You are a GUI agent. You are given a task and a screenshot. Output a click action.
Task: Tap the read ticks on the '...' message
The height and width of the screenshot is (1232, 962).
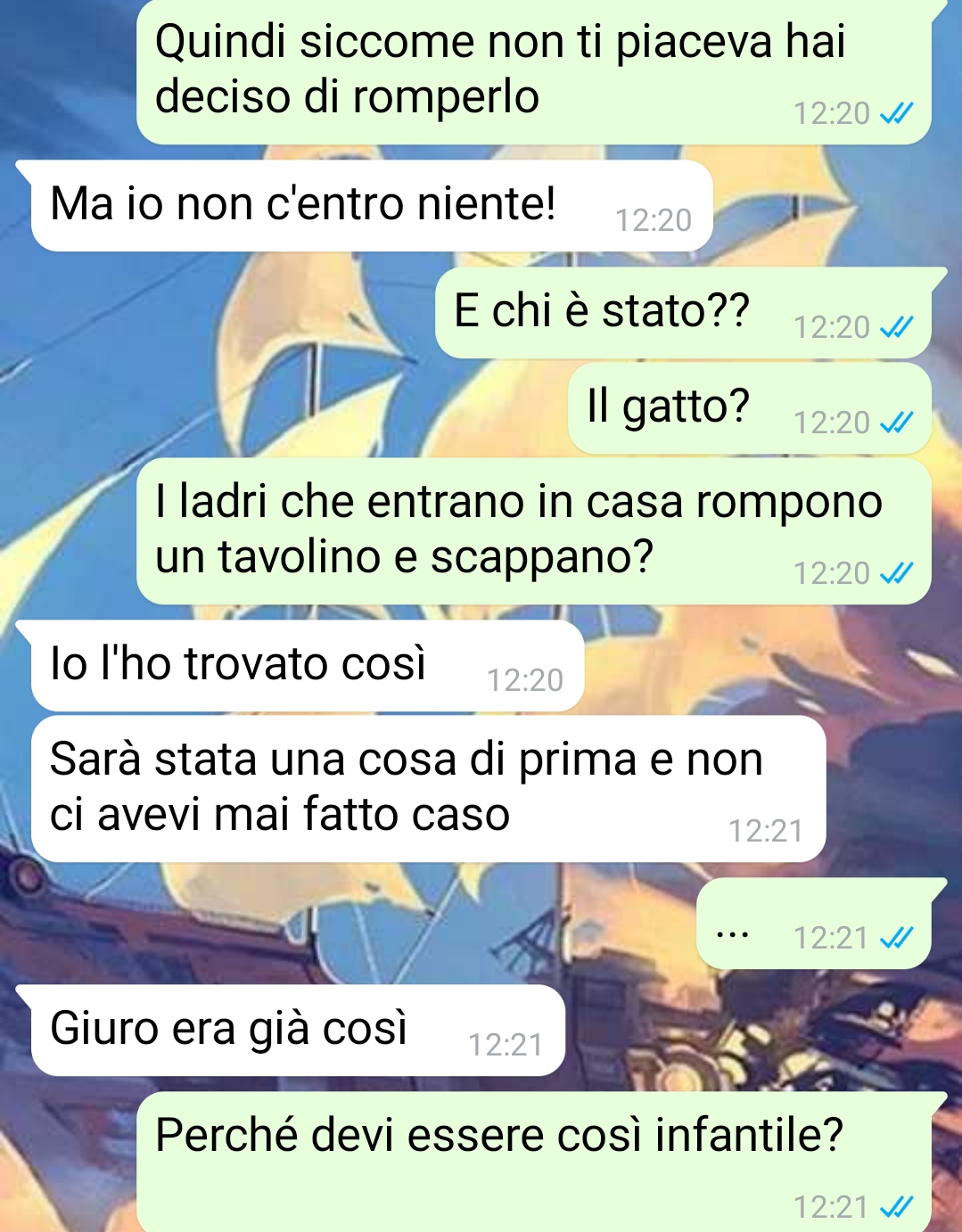pyautogui.click(x=896, y=937)
